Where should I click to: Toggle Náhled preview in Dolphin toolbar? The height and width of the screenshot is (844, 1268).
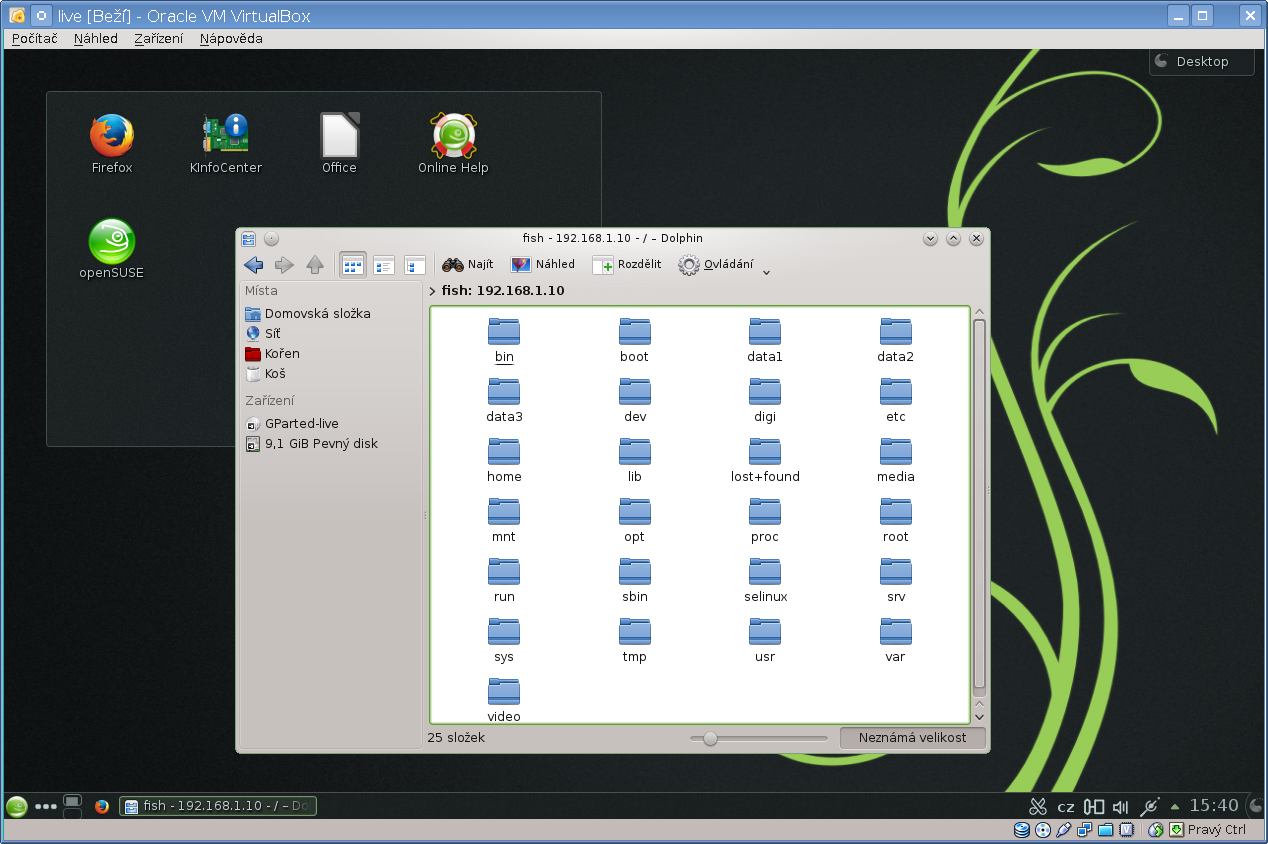(543, 265)
